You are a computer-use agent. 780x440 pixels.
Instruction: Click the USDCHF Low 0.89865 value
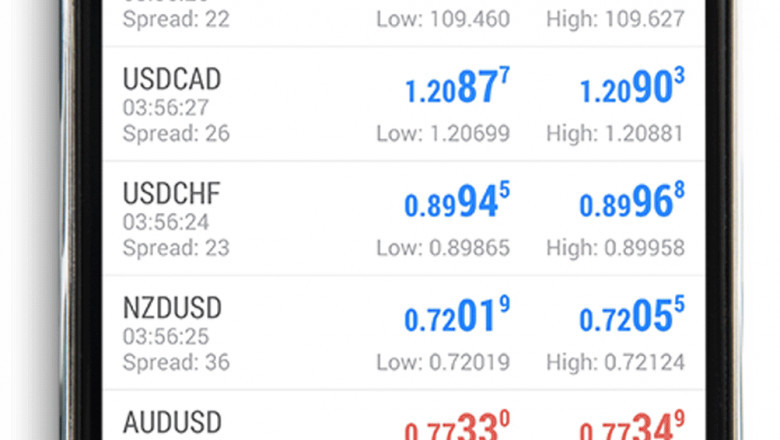[443, 248]
